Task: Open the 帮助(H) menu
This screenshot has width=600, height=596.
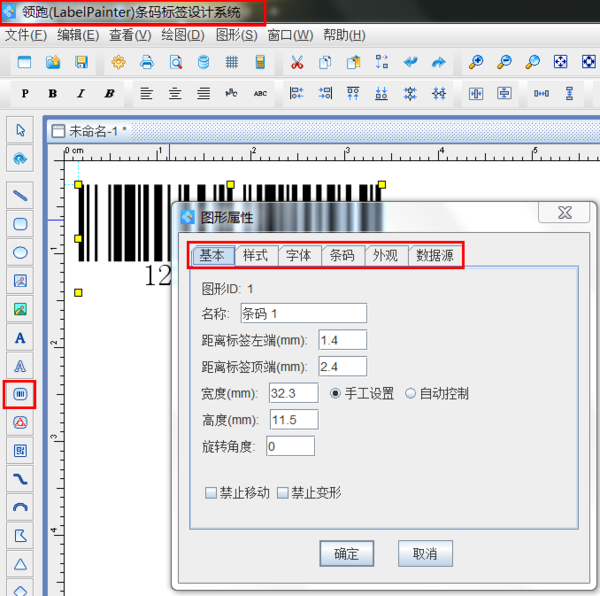Action: [x=344, y=35]
